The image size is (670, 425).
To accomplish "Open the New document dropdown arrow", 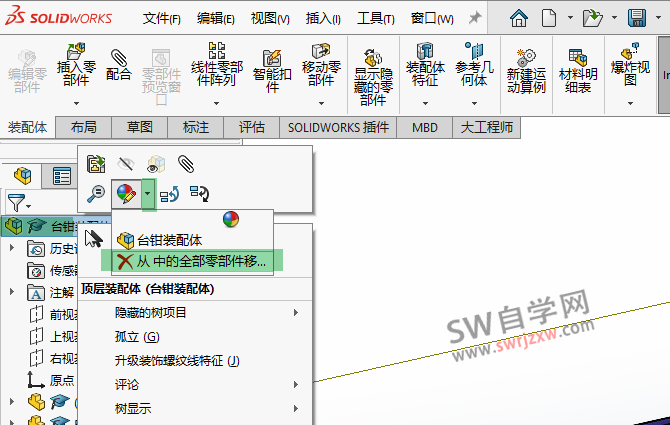I will pos(570,18).
